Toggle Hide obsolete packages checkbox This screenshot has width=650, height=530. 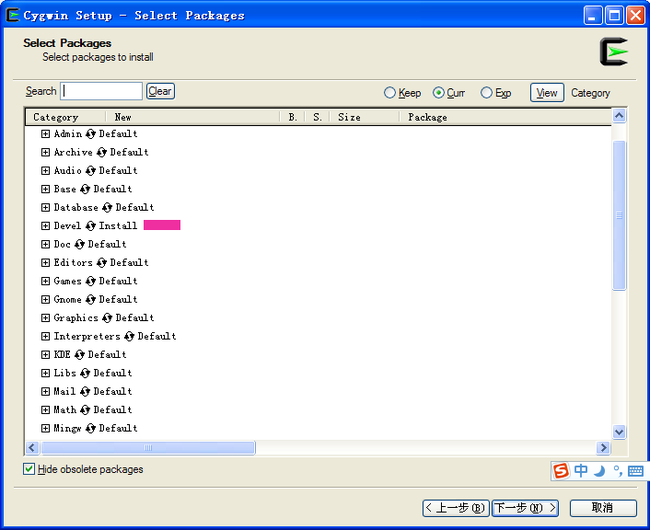(x=29, y=469)
